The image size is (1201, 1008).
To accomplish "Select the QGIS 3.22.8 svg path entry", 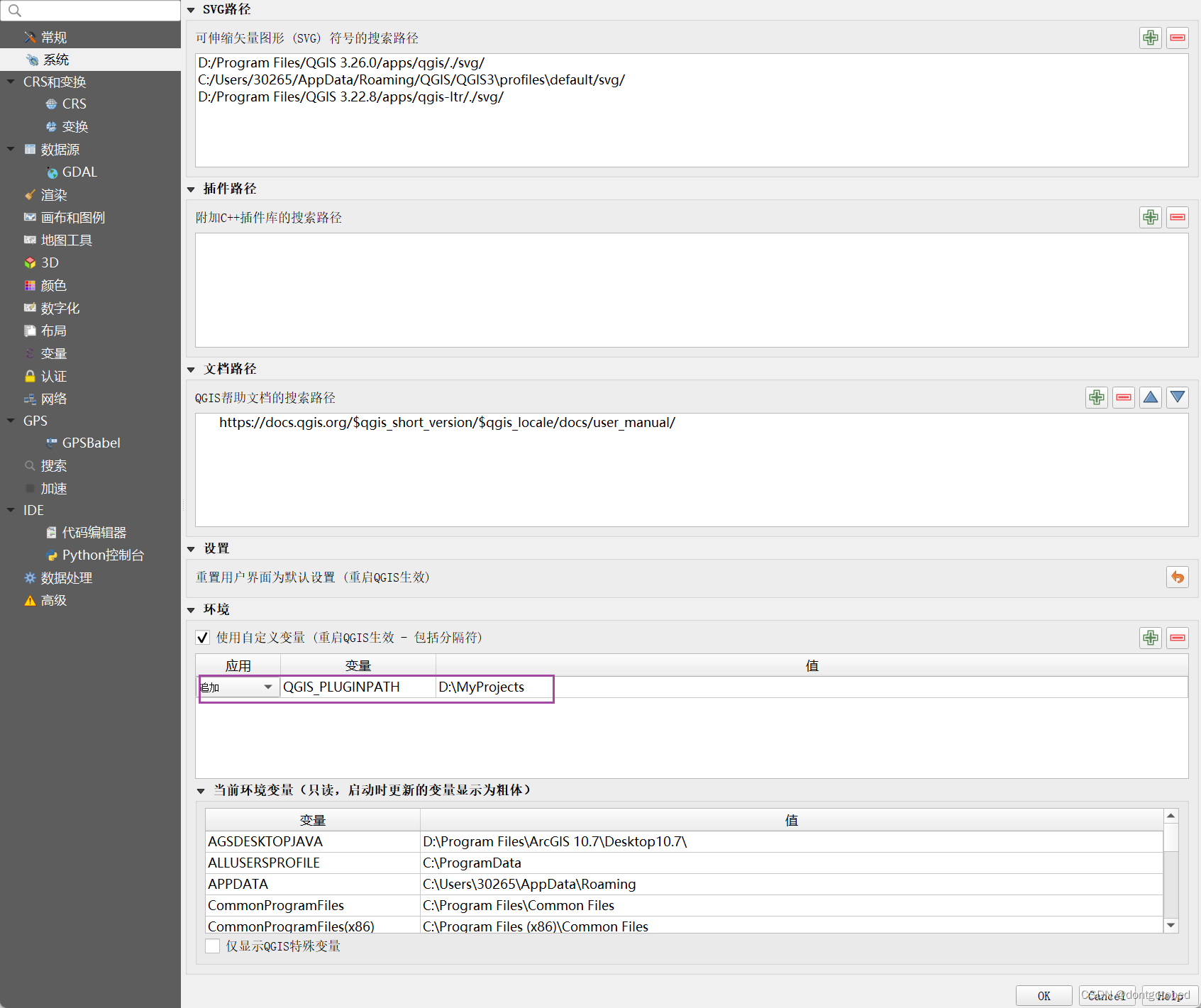I will click(350, 97).
